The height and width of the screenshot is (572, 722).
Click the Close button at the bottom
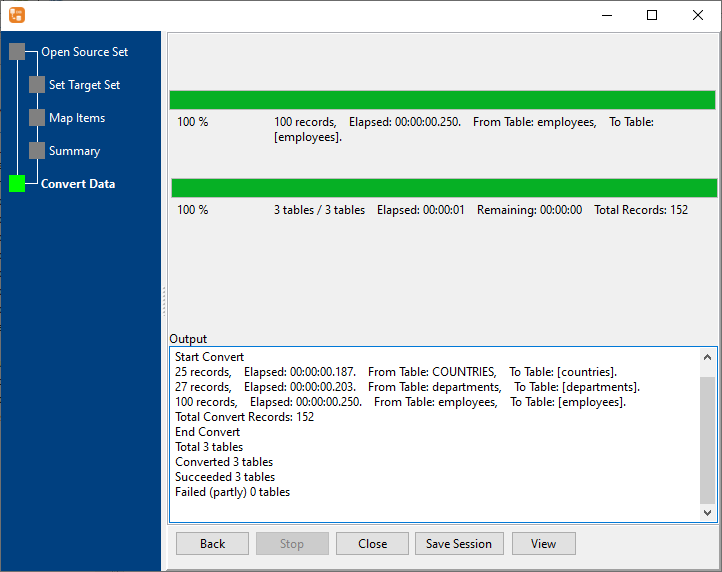(372, 544)
